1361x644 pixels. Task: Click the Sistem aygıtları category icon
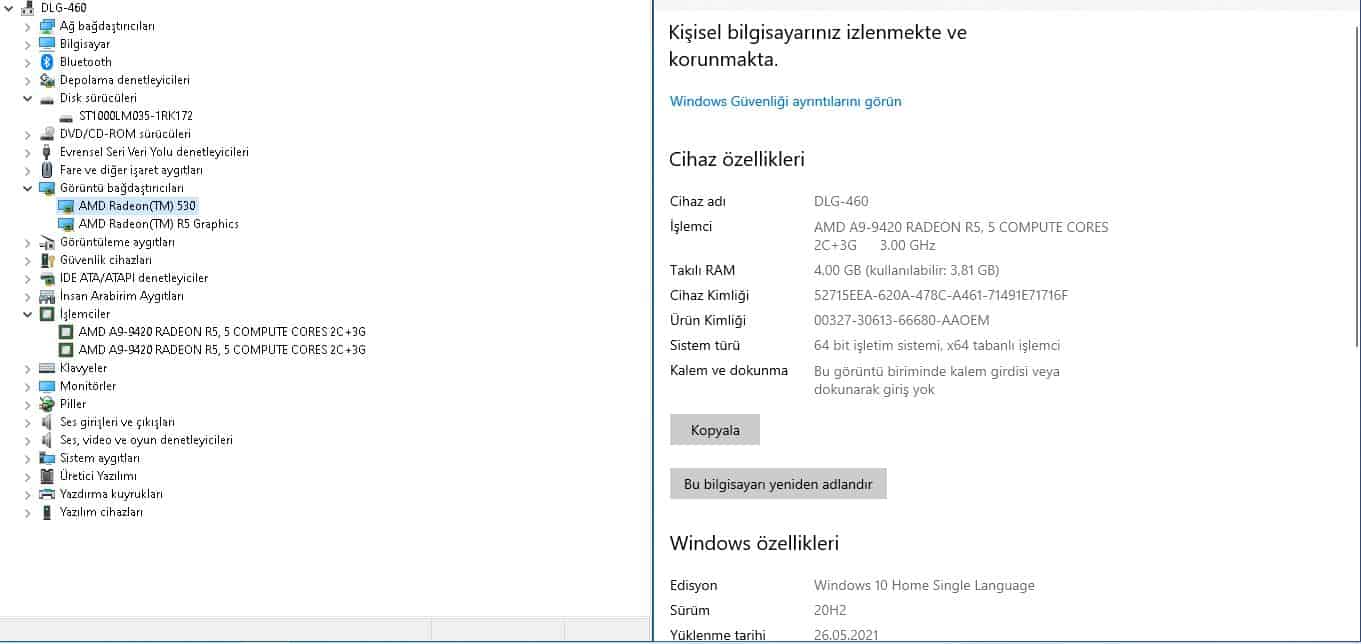(x=46, y=458)
